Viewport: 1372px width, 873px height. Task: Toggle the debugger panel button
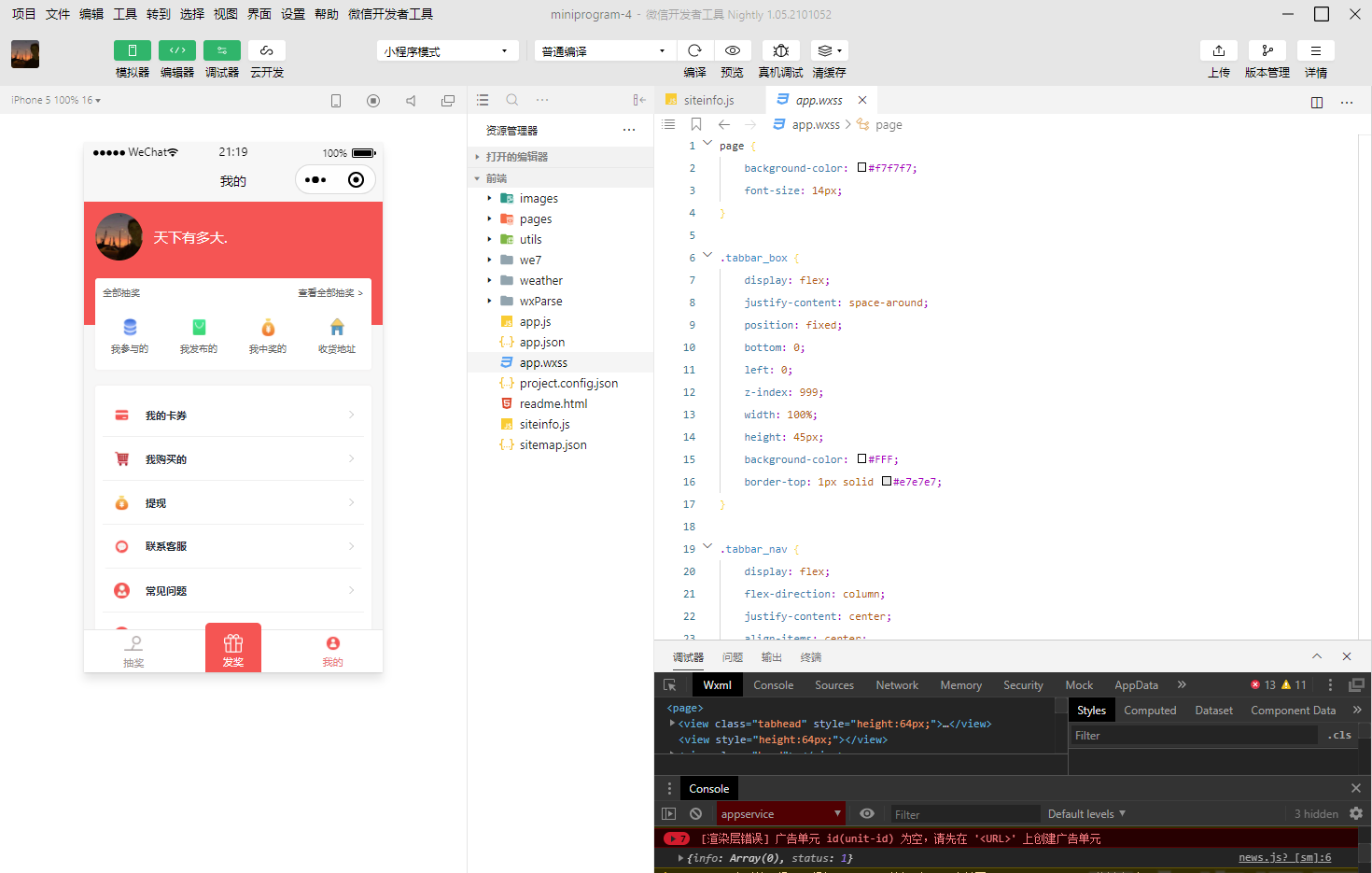point(222,50)
